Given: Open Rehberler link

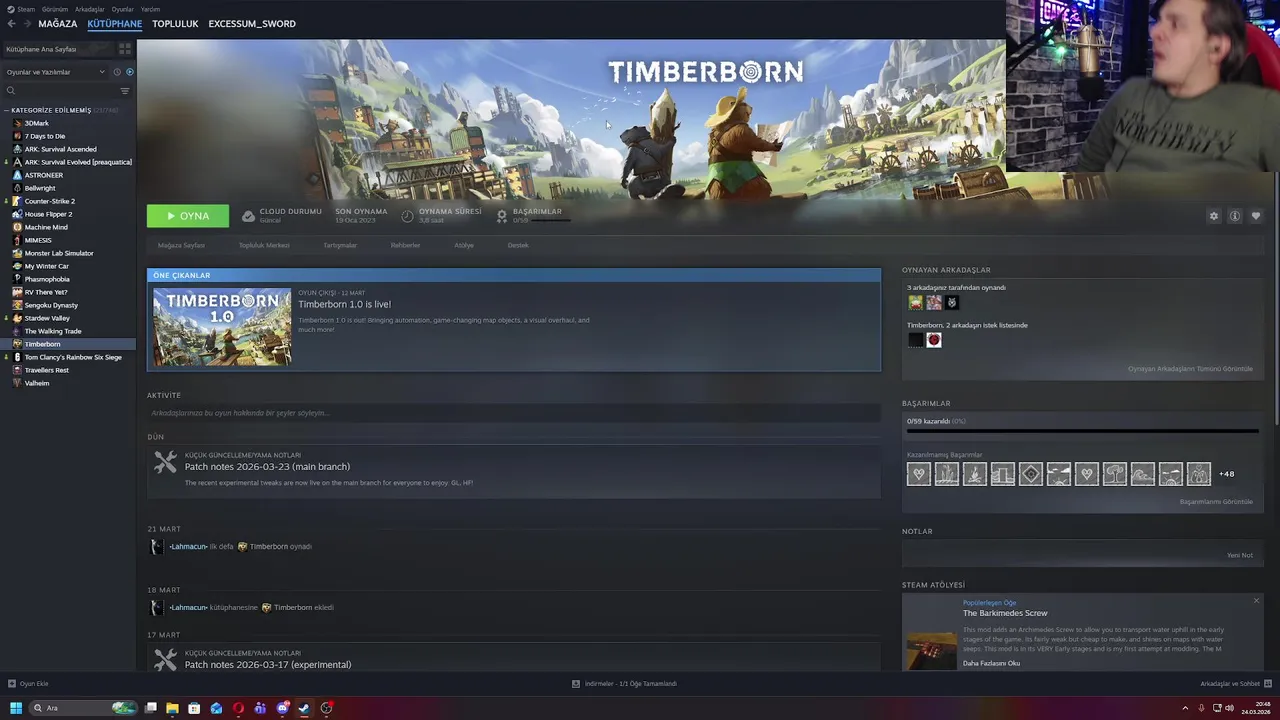Looking at the screenshot, I should click(x=405, y=245).
